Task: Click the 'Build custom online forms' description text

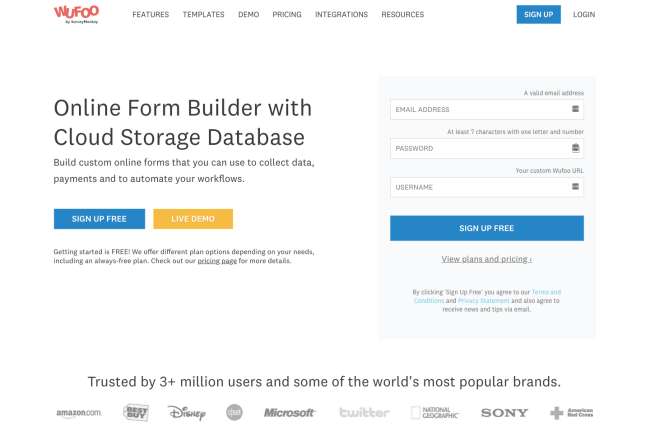Action: (184, 171)
